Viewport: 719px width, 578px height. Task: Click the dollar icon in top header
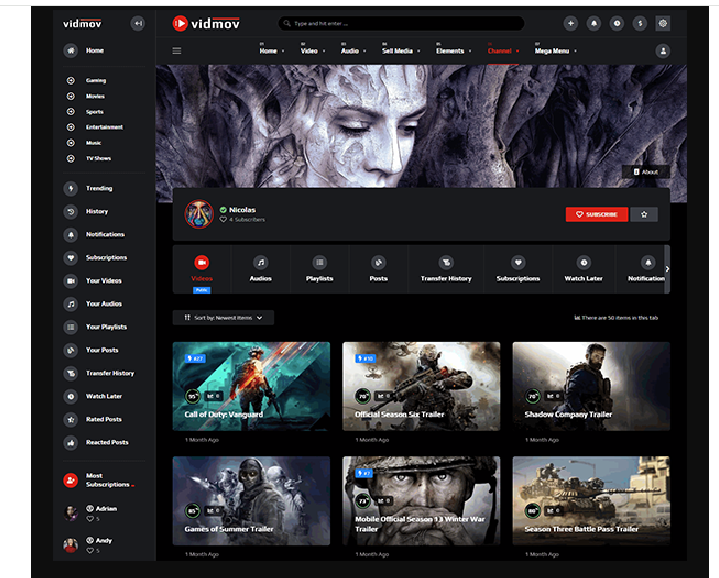tap(640, 23)
